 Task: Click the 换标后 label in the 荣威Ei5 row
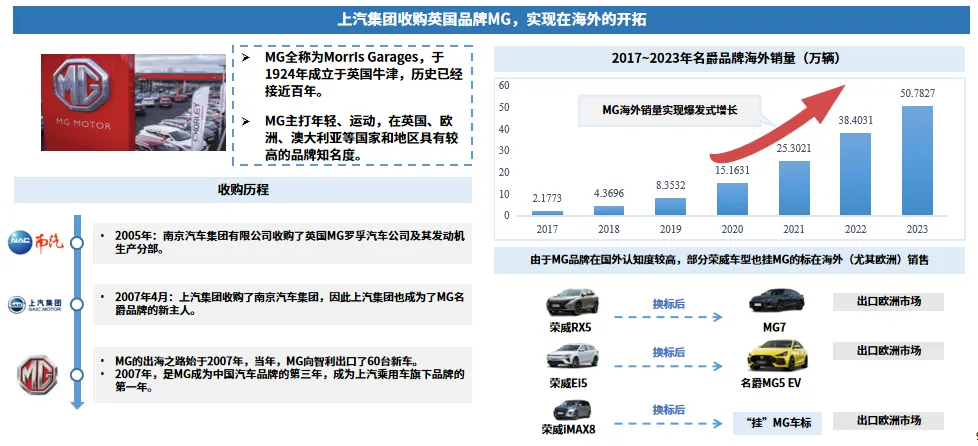tap(669, 352)
